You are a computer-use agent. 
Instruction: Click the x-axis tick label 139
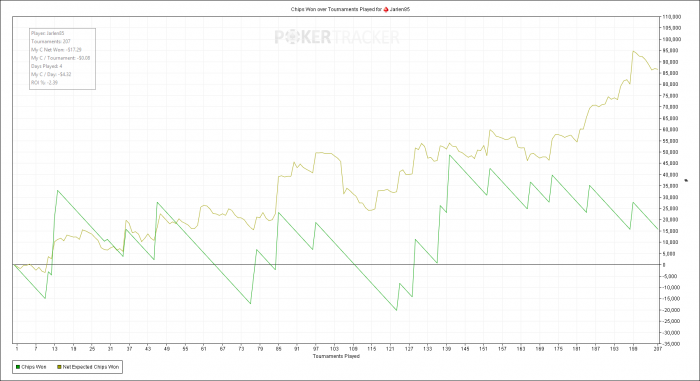pyautogui.click(x=446, y=349)
